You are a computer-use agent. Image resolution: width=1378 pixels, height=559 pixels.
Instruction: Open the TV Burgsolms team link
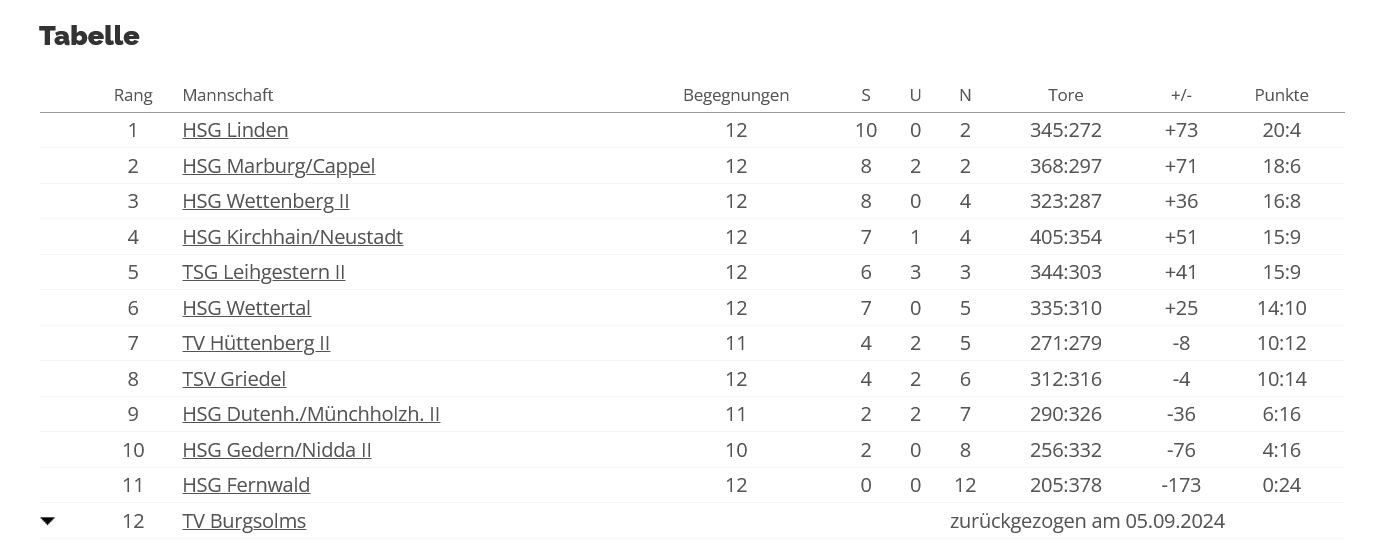pyautogui.click(x=244, y=521)
